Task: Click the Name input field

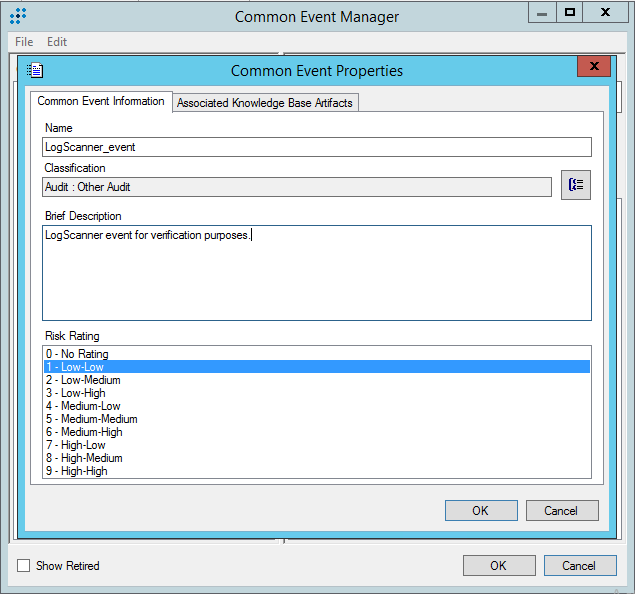Action: coord(316,147)
